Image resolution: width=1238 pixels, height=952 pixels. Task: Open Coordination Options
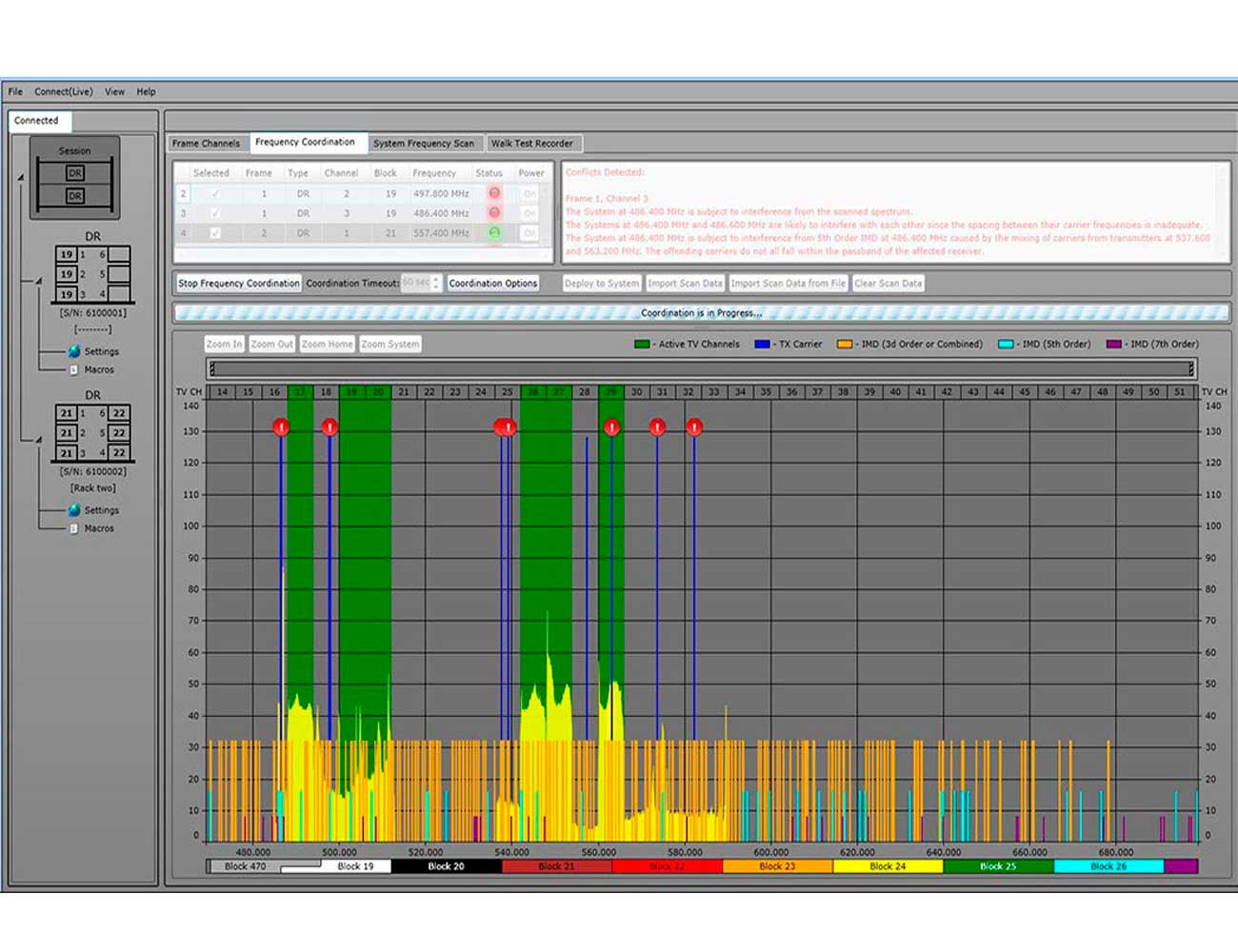click(492, 283)
